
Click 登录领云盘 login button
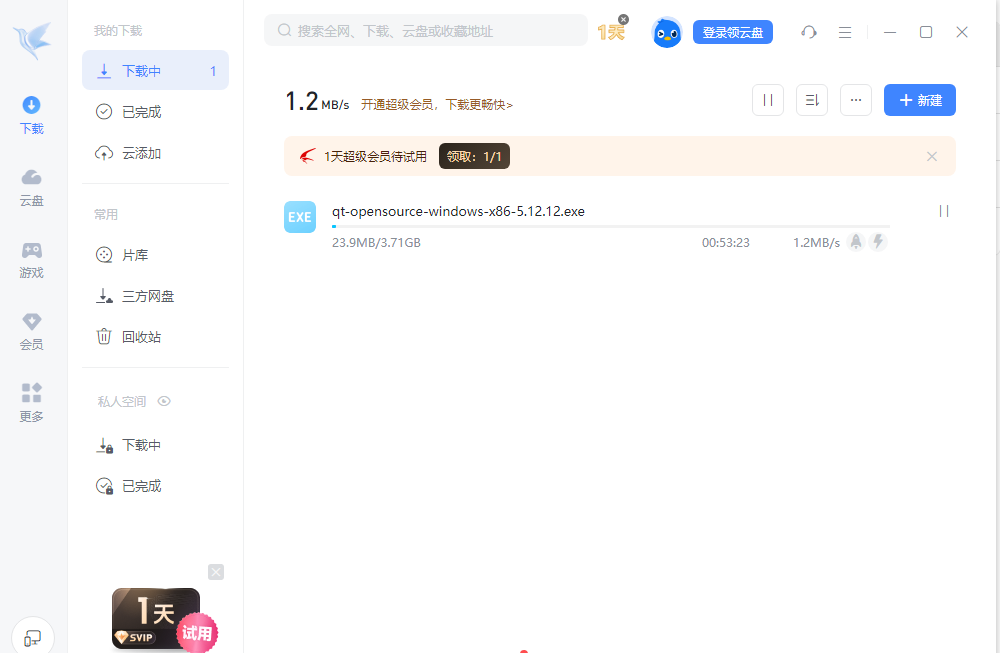tap(733, 32)
